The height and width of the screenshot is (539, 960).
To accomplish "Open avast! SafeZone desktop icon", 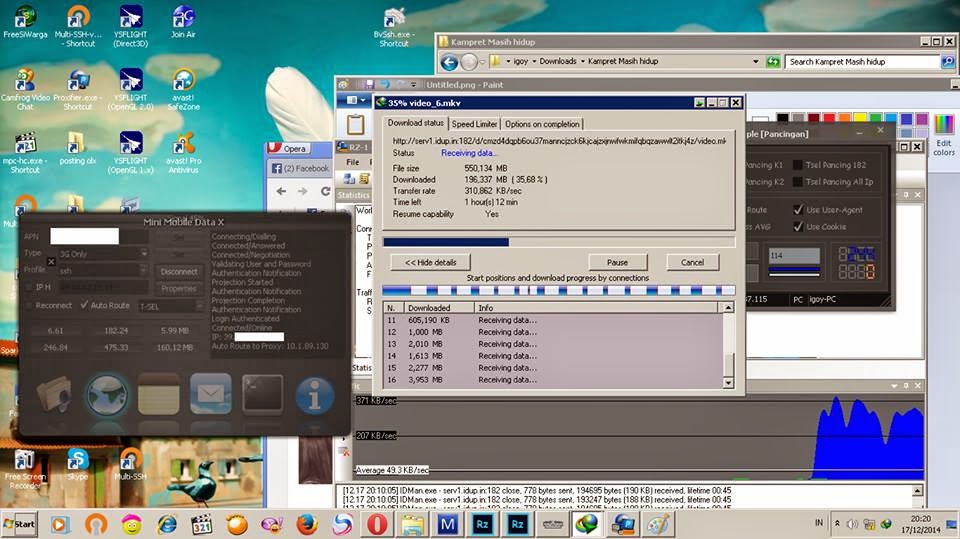I will 183,89.
